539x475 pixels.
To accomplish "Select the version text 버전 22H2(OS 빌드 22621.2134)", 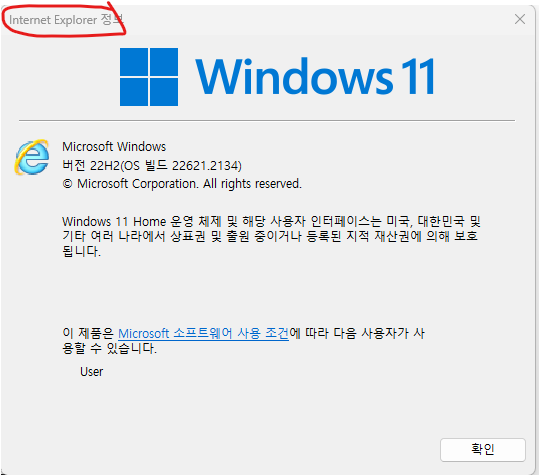I will (152, 166).
